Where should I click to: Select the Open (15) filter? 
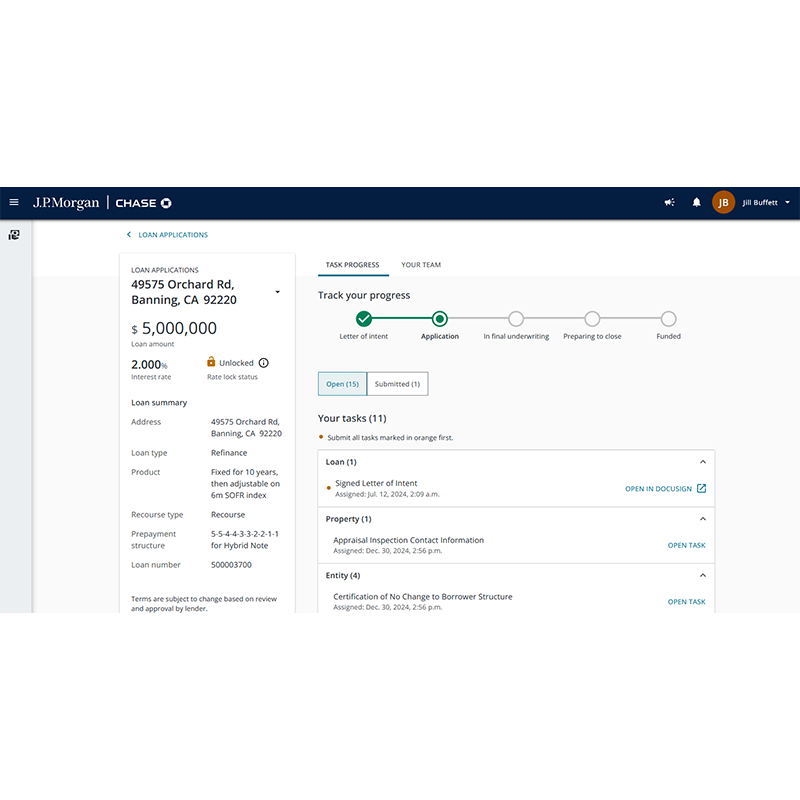342,384
